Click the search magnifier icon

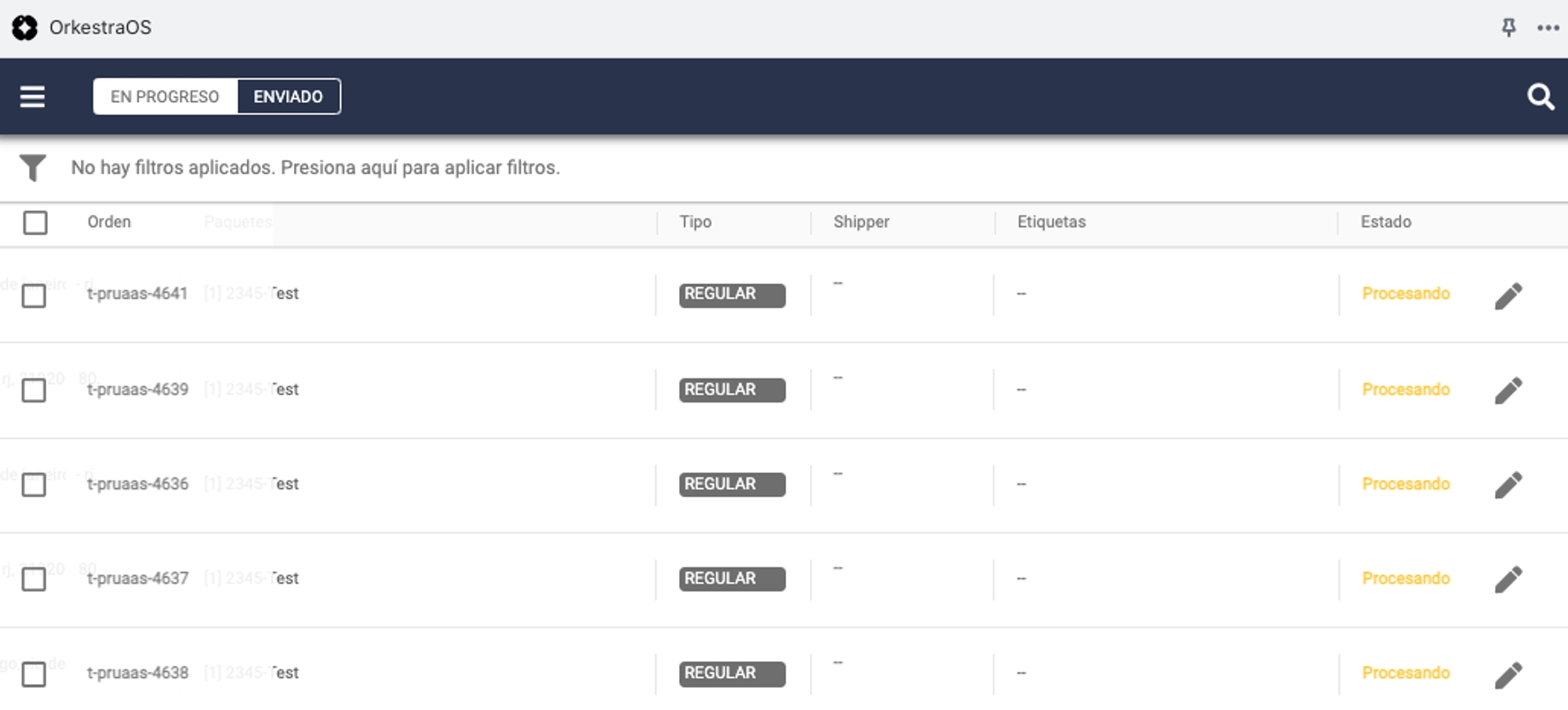[x=1540, y=96]
